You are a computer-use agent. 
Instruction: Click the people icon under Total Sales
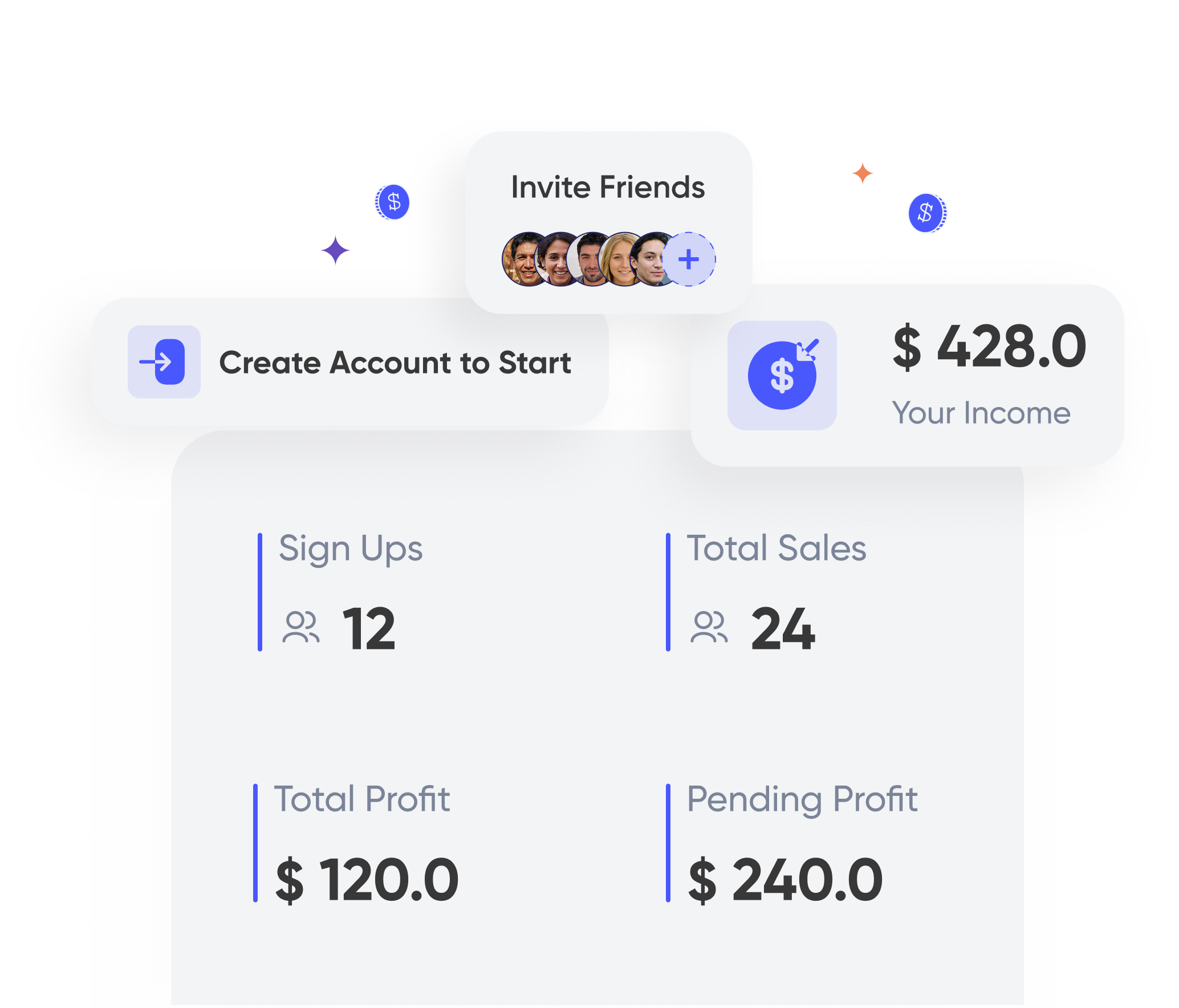click(709, 627)
